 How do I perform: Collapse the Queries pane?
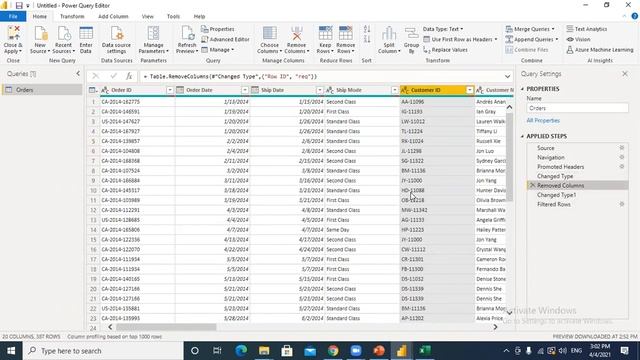[x=78, y=73]
